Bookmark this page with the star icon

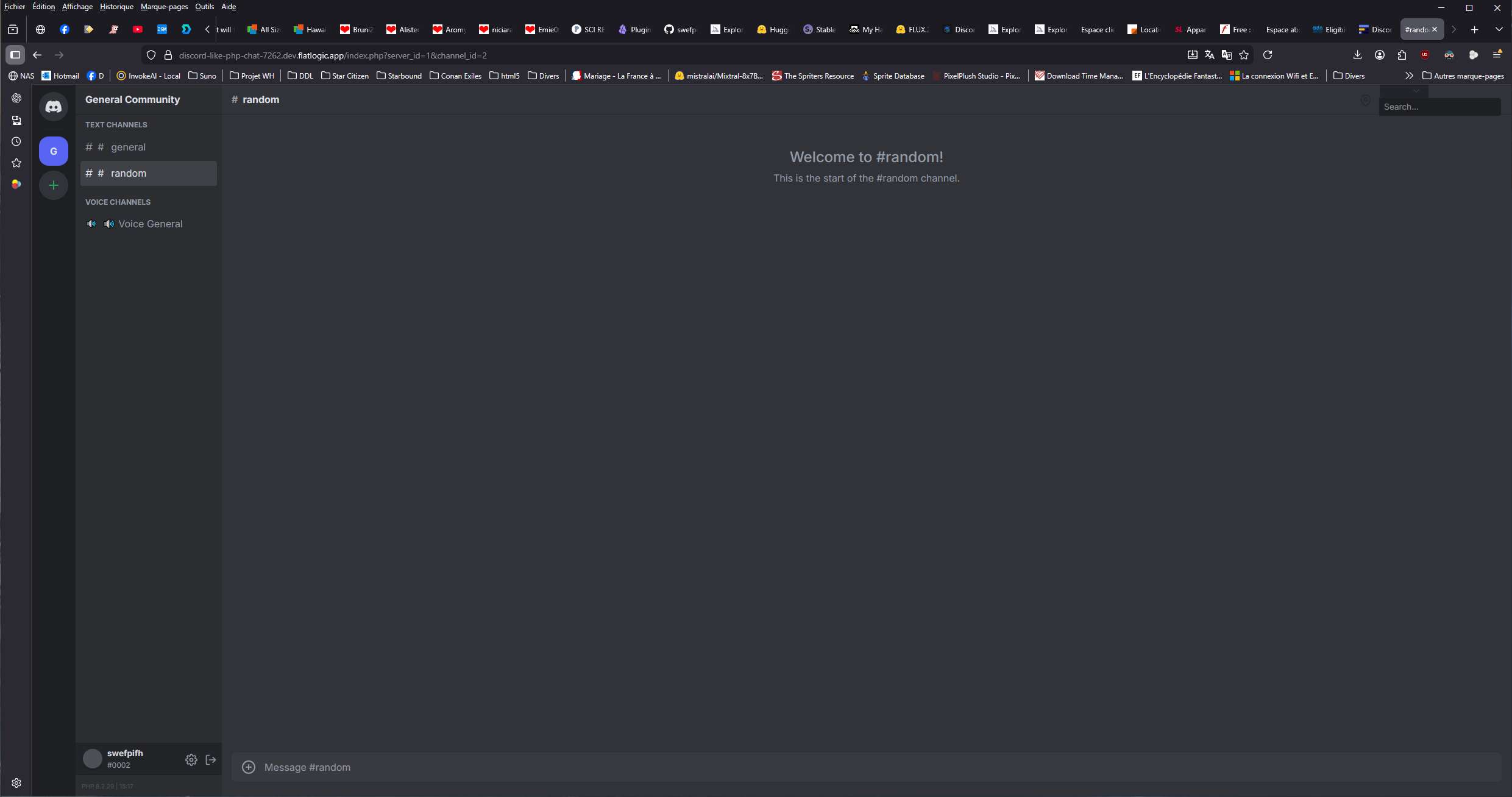click(x=1244, y=55)
